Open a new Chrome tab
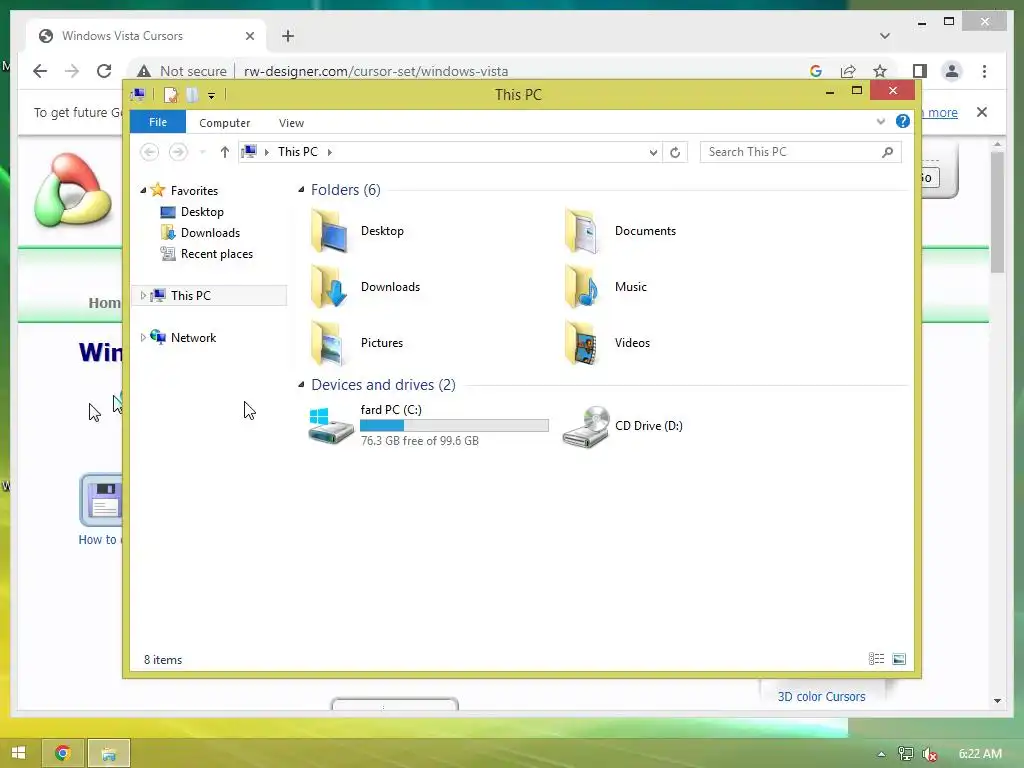 tap(288, 36)
